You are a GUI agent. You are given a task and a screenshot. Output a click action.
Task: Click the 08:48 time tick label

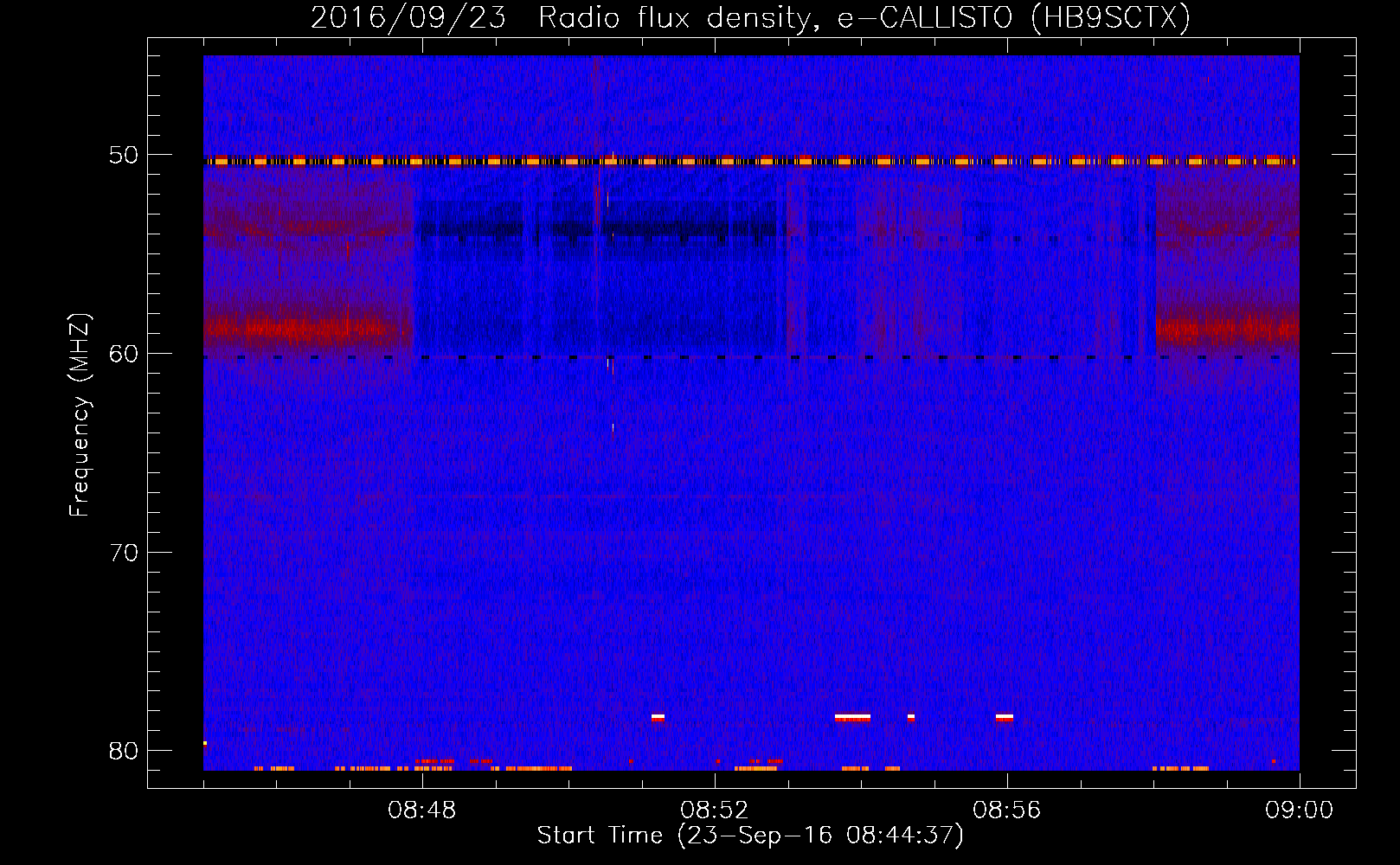(422, 811)
